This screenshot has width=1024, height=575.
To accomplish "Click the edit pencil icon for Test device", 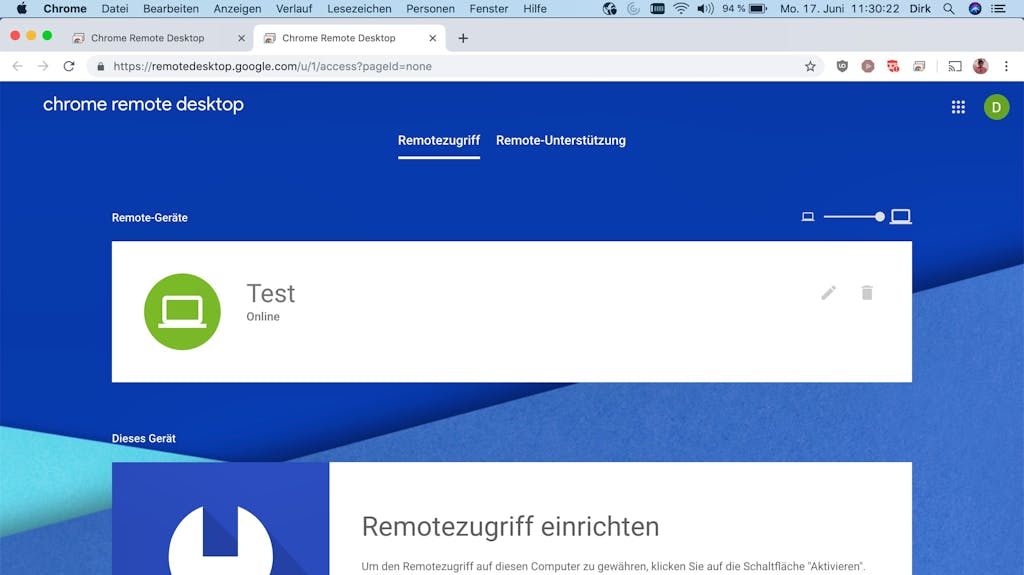I will coord(828,293).
